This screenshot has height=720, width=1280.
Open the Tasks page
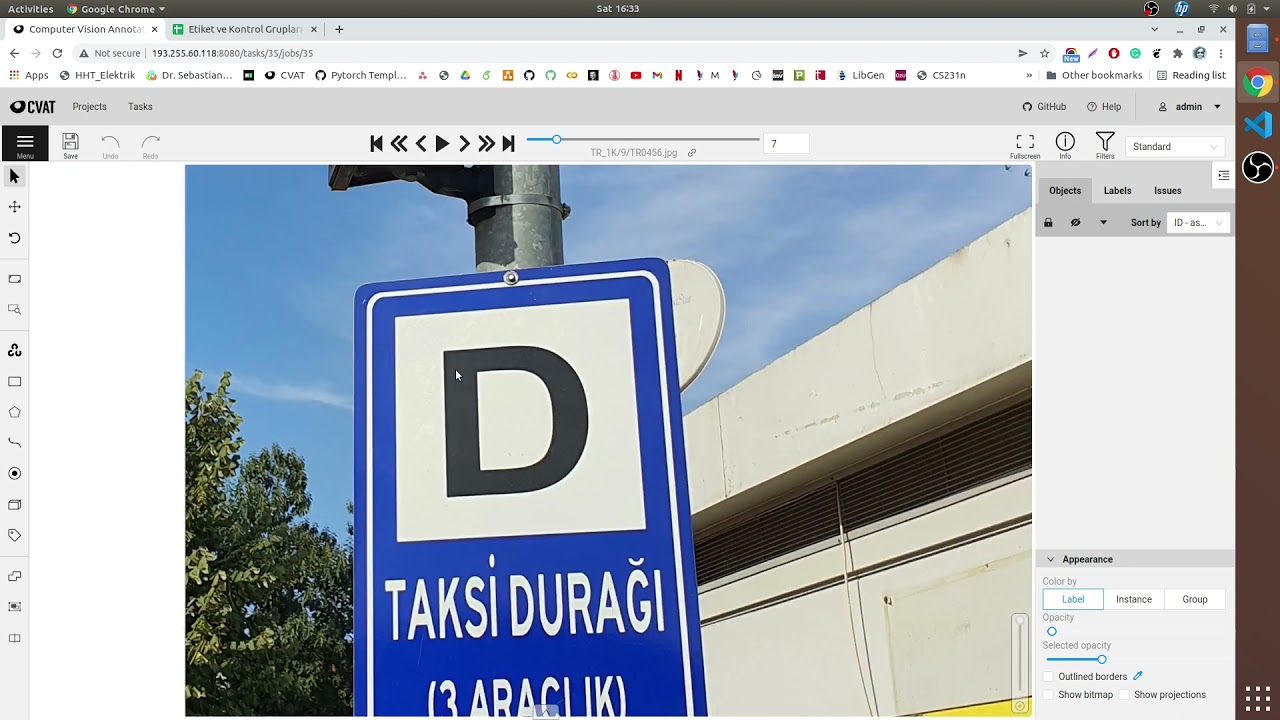[140, 107]
